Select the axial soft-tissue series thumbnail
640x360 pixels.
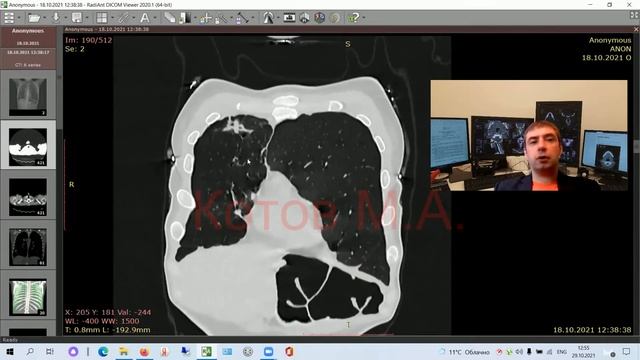pos(28,196)
